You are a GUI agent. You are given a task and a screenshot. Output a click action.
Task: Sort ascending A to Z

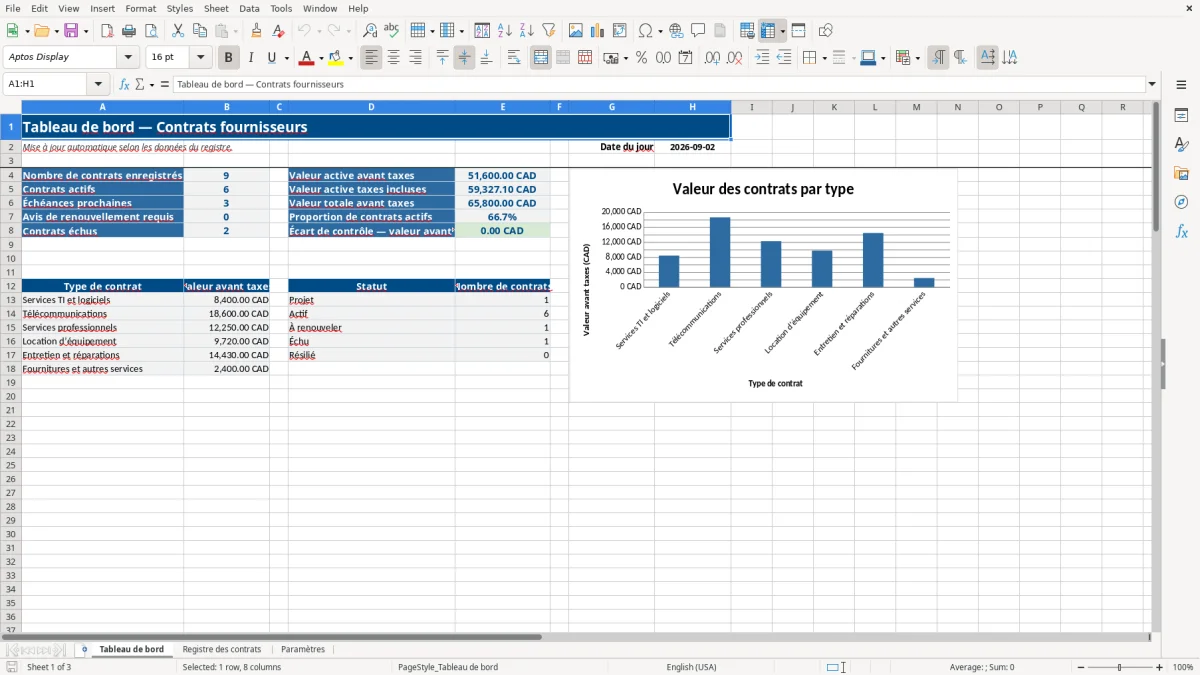pyautogui.click(x=504, y=31)
